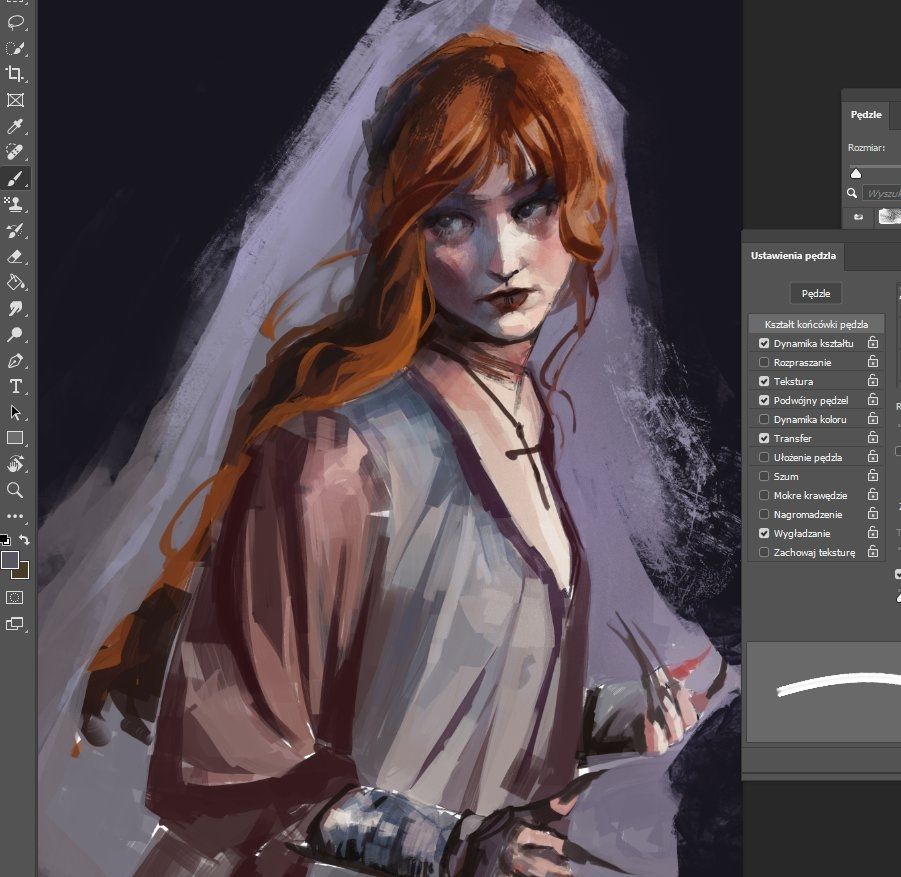Switch to the Pędzle panel tab
This screenshot has height=877, width=901.
pyautogui.click(x=865, y=115)
